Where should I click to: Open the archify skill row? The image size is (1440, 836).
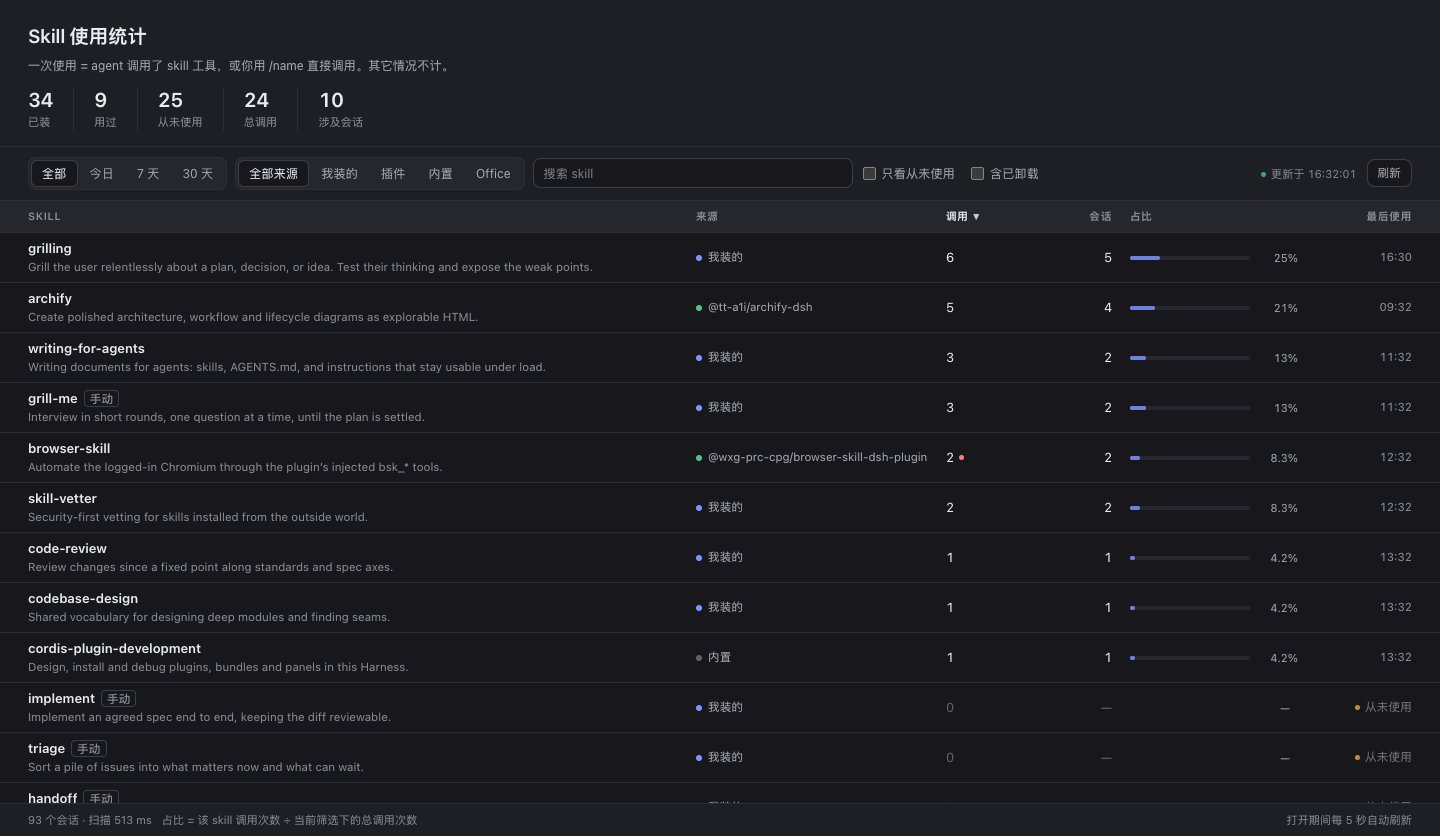click(x=720, y=307)
